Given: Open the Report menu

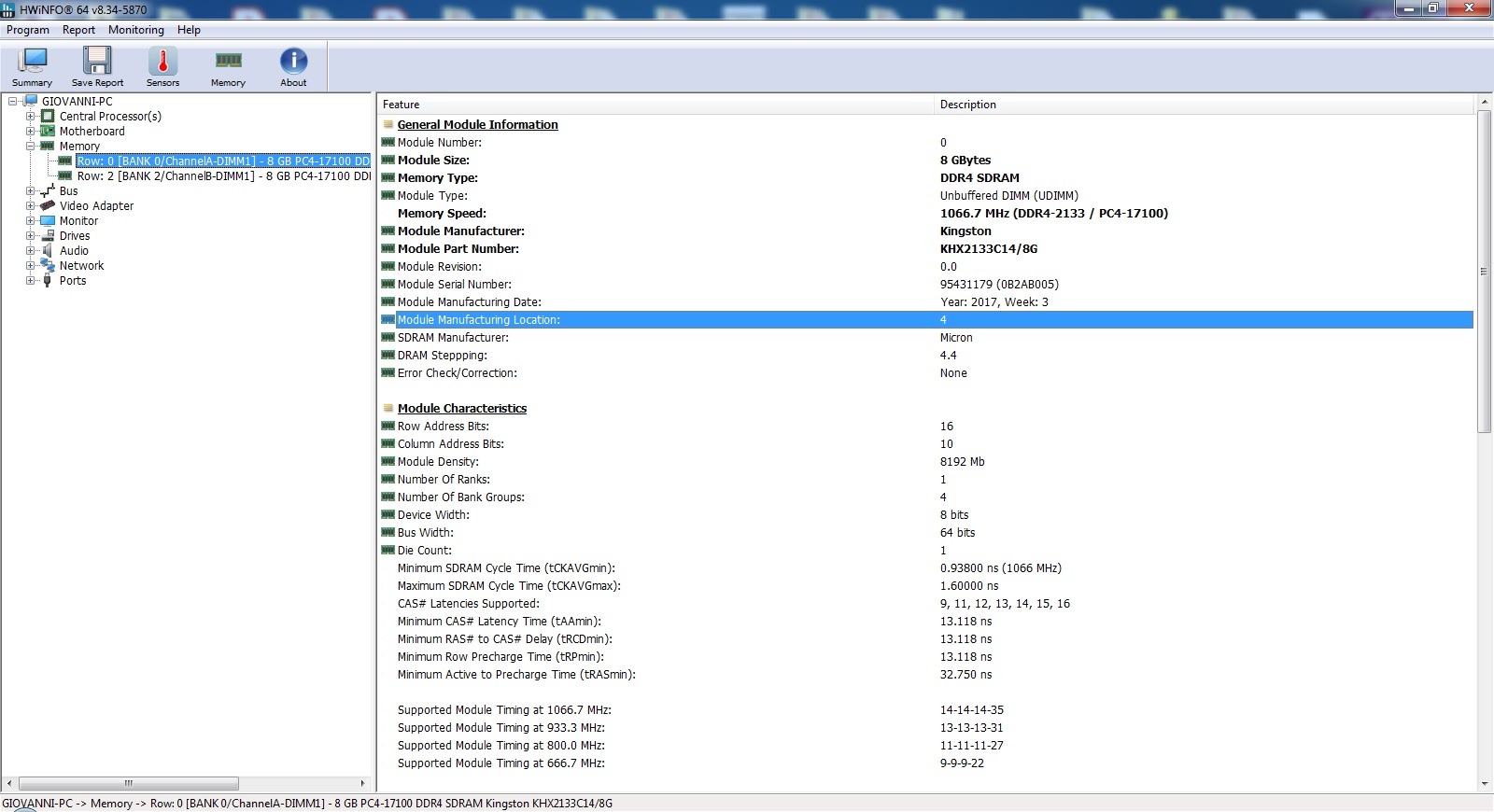Looking at the screenshot, I should click(78, 30).
